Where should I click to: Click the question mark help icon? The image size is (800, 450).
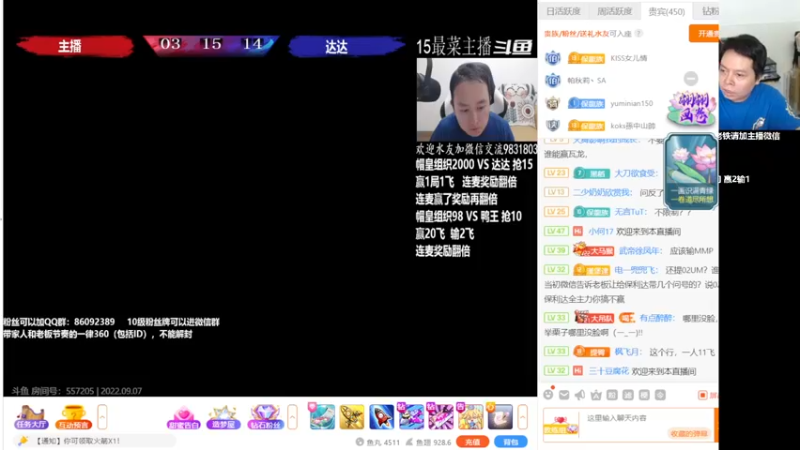point(638,34)
